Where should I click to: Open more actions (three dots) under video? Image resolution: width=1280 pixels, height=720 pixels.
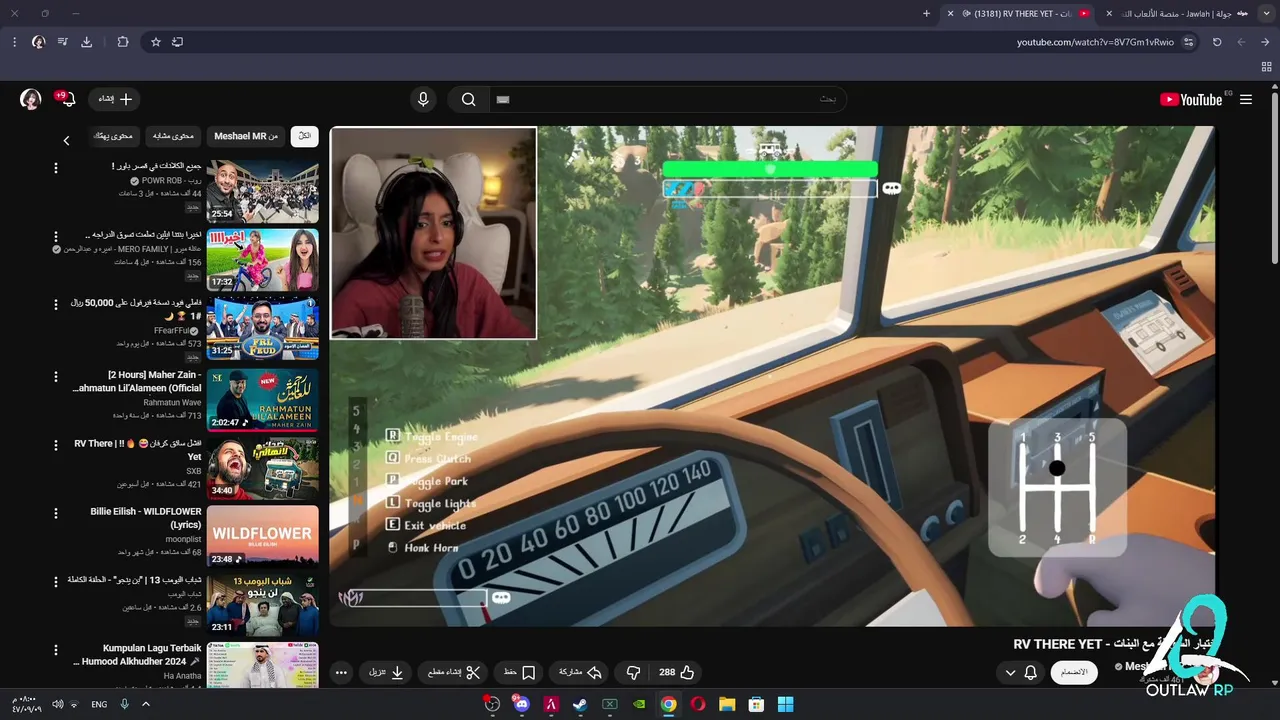341,672
